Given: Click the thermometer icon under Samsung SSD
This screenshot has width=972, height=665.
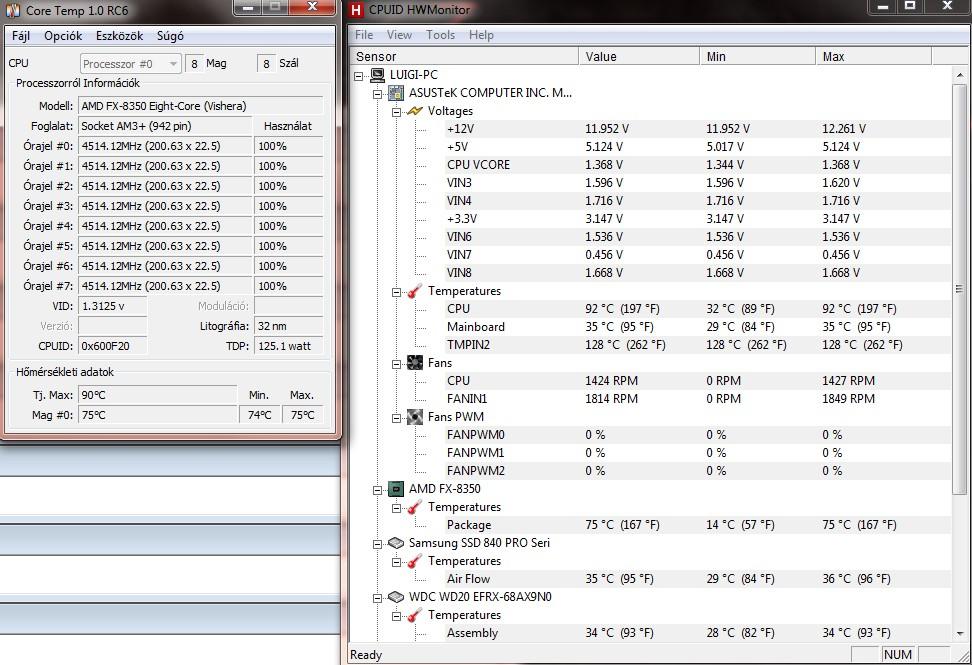Looking at the screenshot, I should [414, 561].
